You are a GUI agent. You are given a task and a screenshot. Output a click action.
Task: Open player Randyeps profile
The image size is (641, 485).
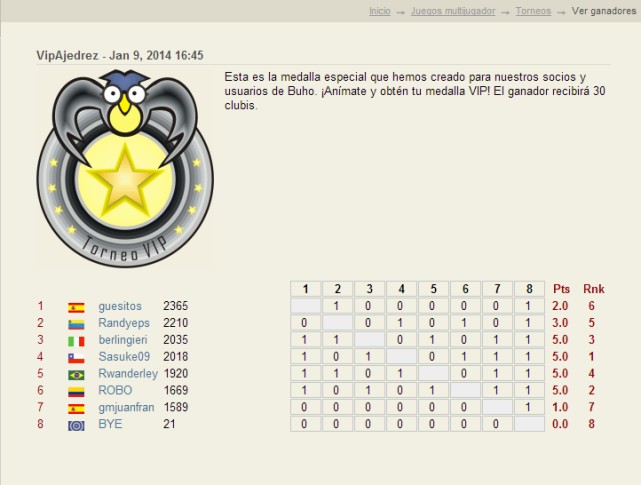124,323
